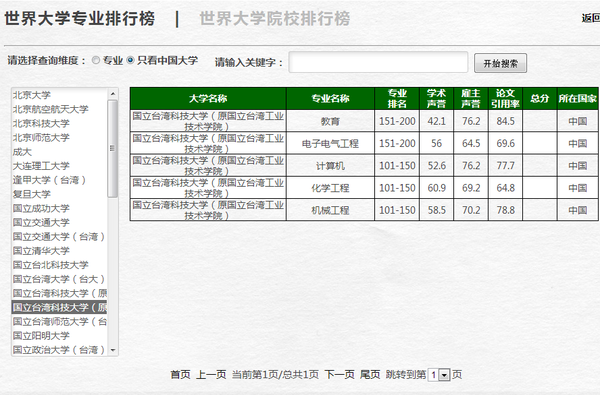The height and width of the screenshot is (395, 600).
Task: Click the 教育 major cell
Action: click(x=330, y=121)
